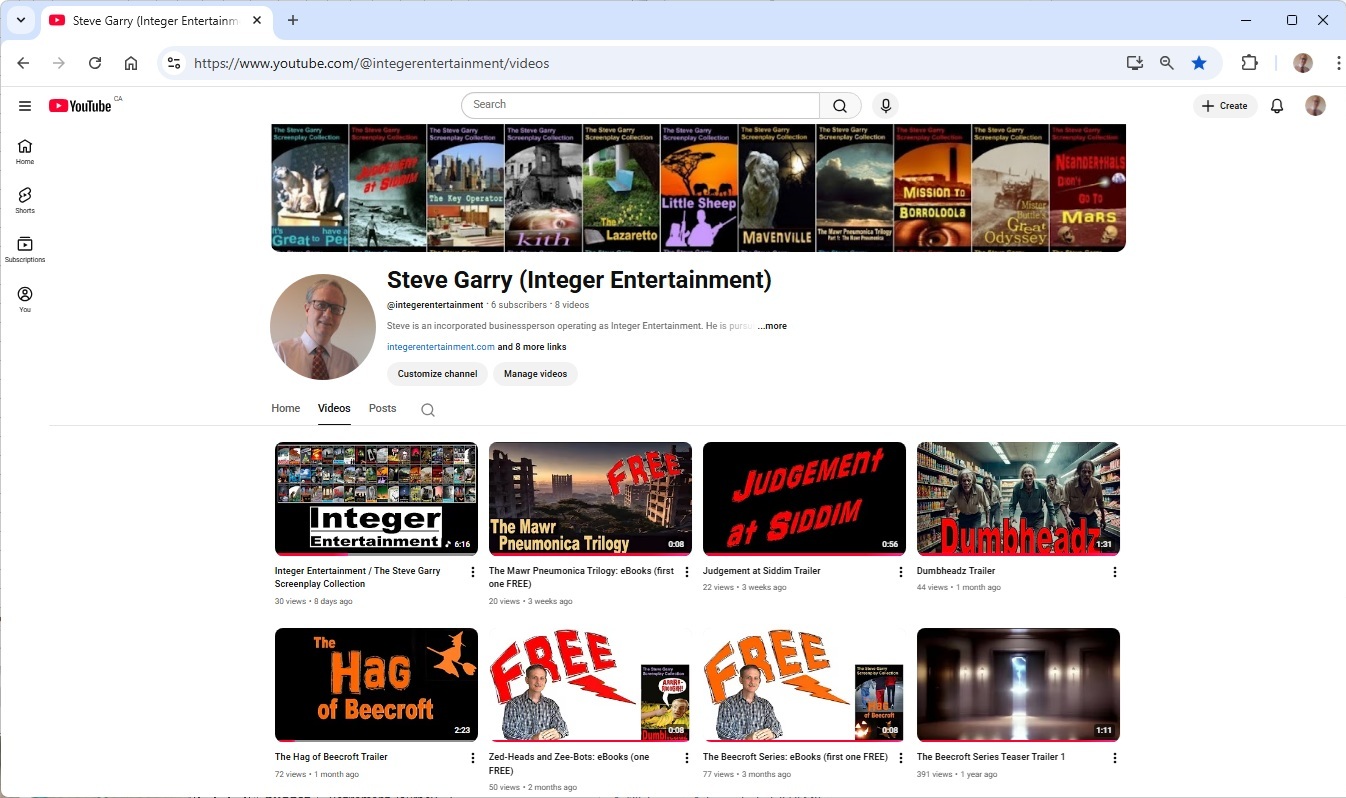This screenshot has height=798, width=1346.
Task: Click the Customize channel button
Action: [x=437, y=374]
